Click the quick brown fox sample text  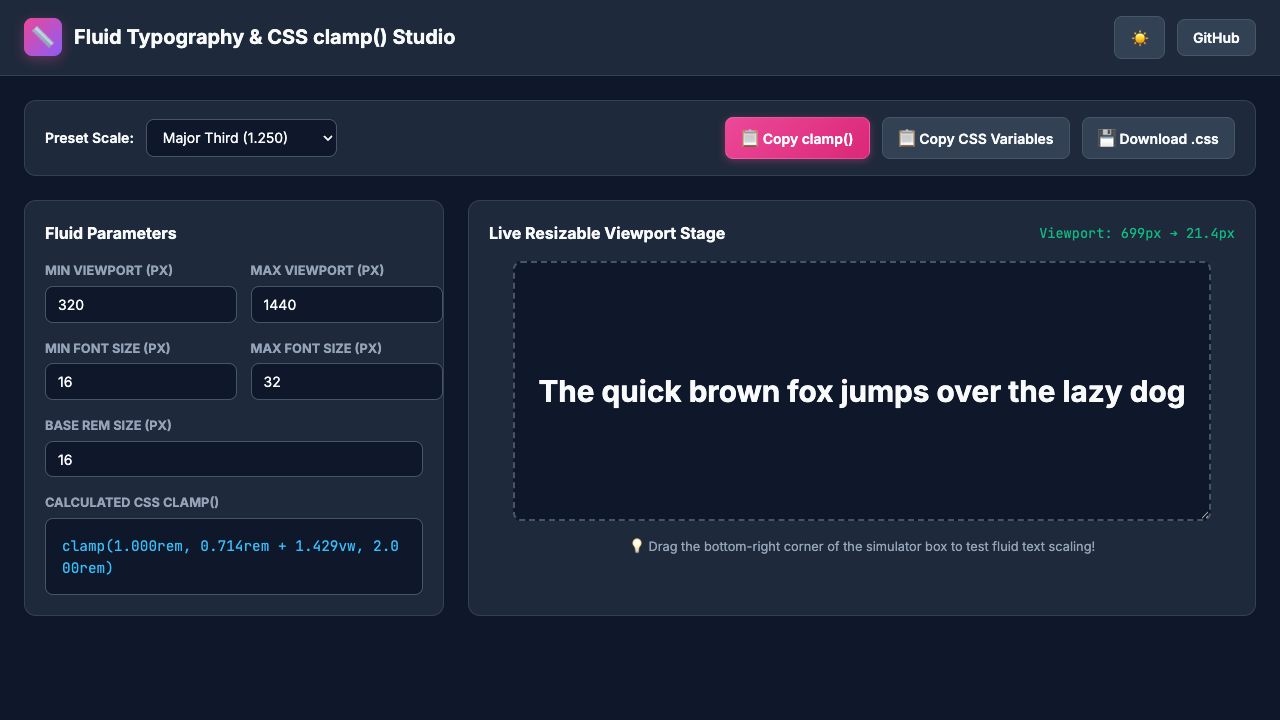862,391
